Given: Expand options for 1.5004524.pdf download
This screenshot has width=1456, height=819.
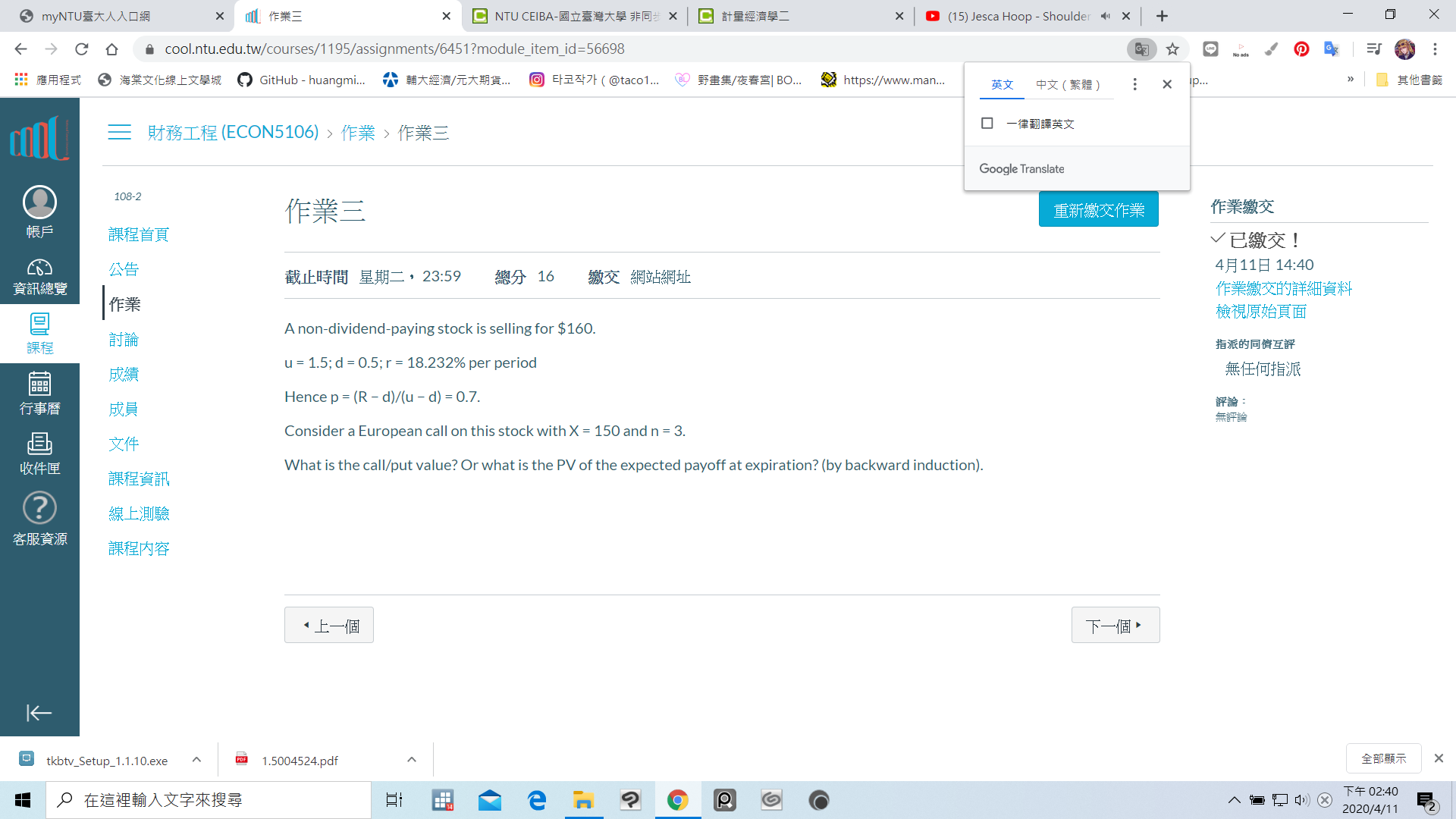Looking at the screenshot, I should 412,759.
